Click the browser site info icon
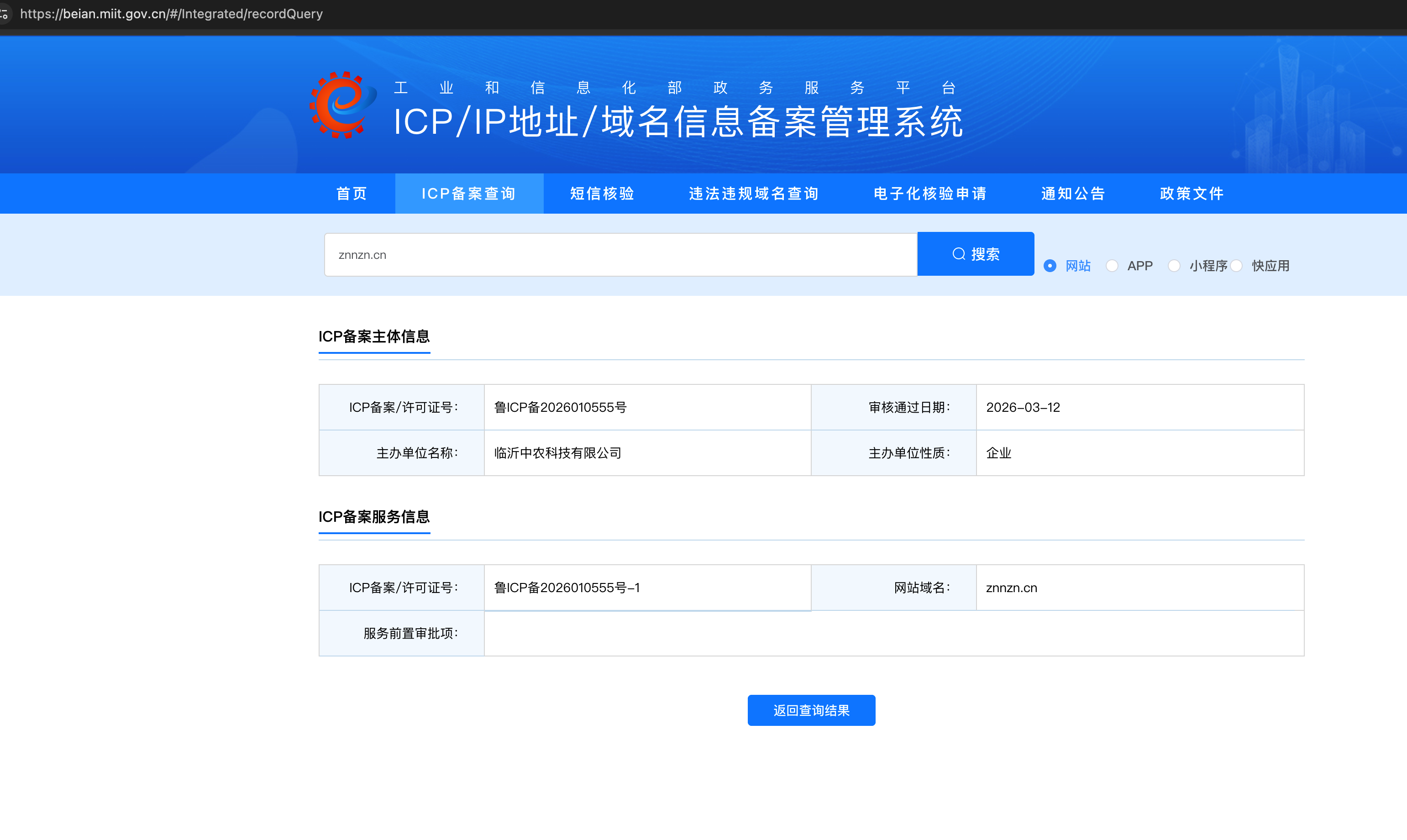1407x840 pixels. [5, 14]
